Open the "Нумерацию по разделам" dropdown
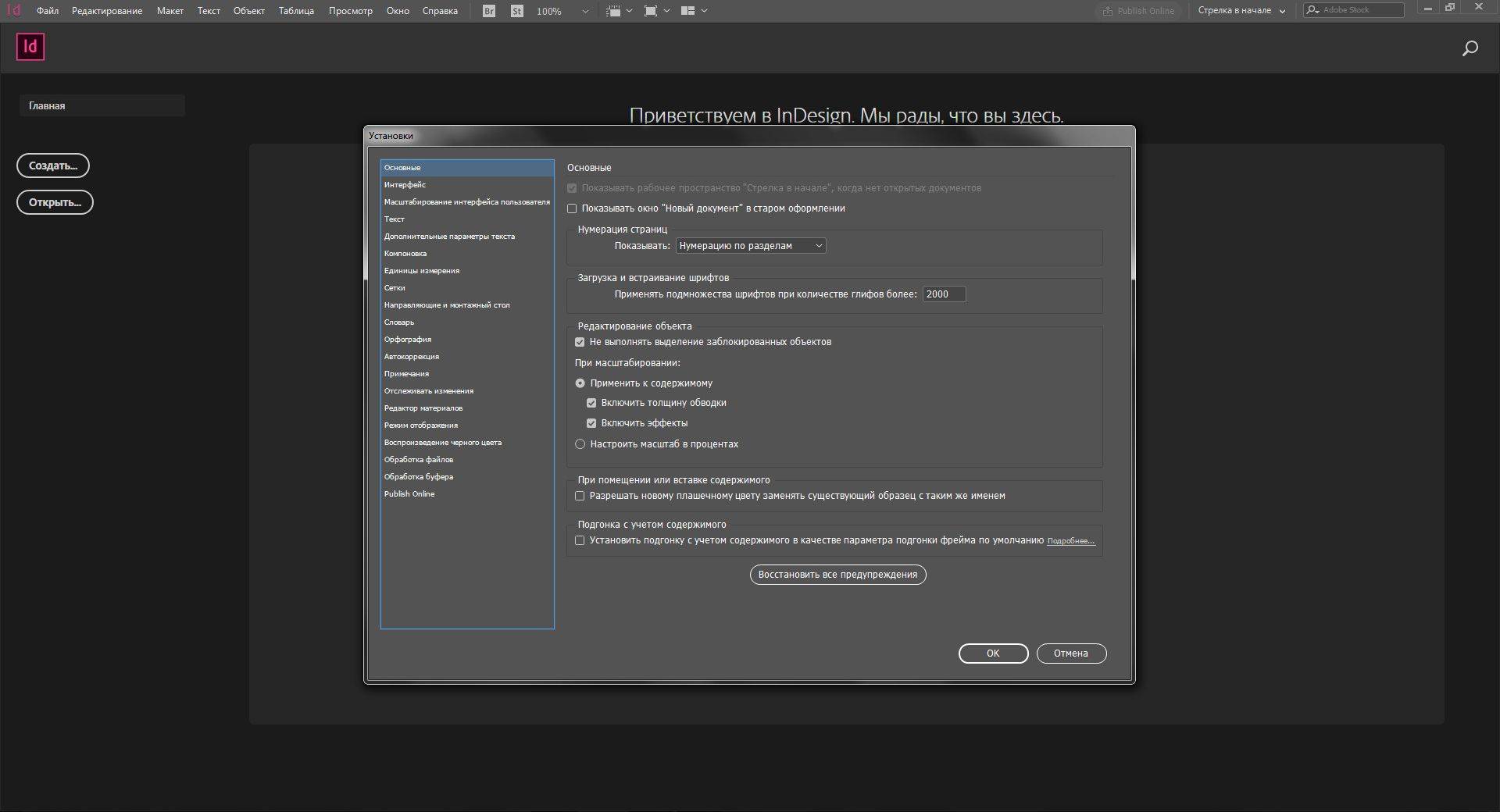 click(x=750, y=246)
